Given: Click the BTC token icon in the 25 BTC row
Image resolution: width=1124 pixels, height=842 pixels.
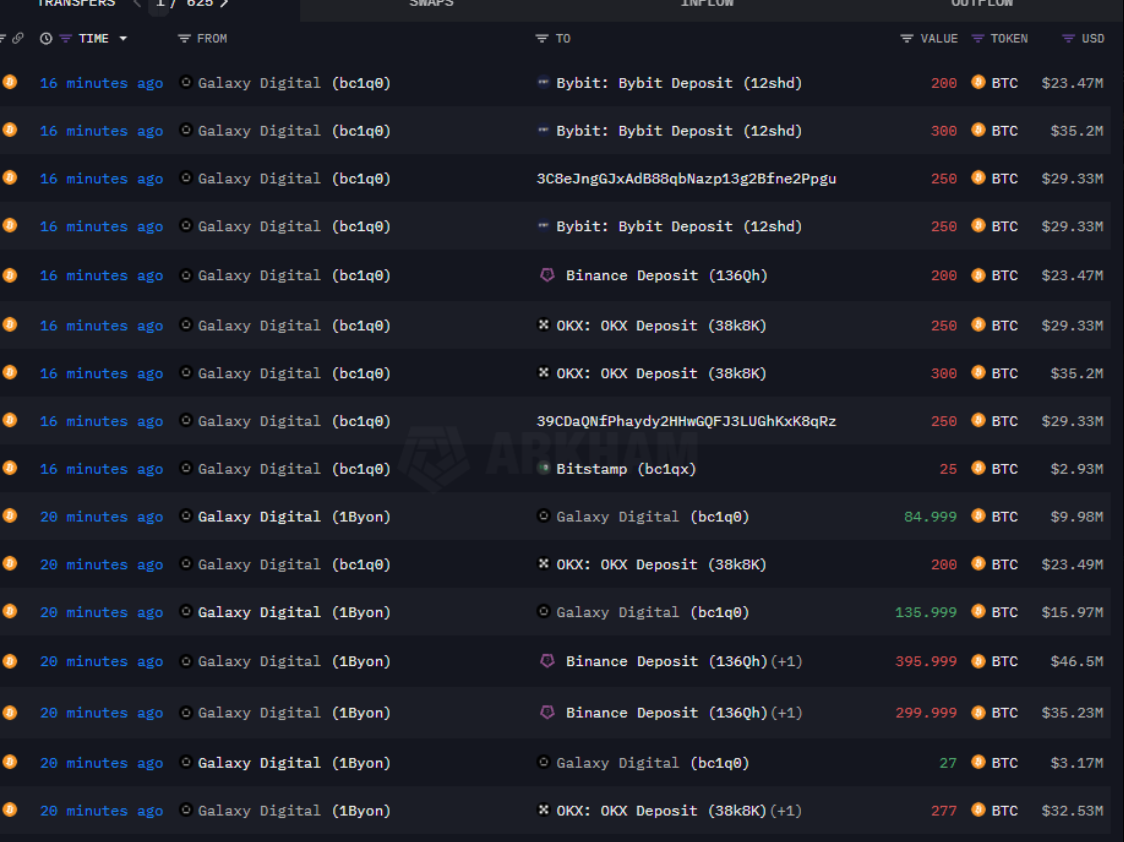Looking at the screenshot, I should click(x=978, y=468).
